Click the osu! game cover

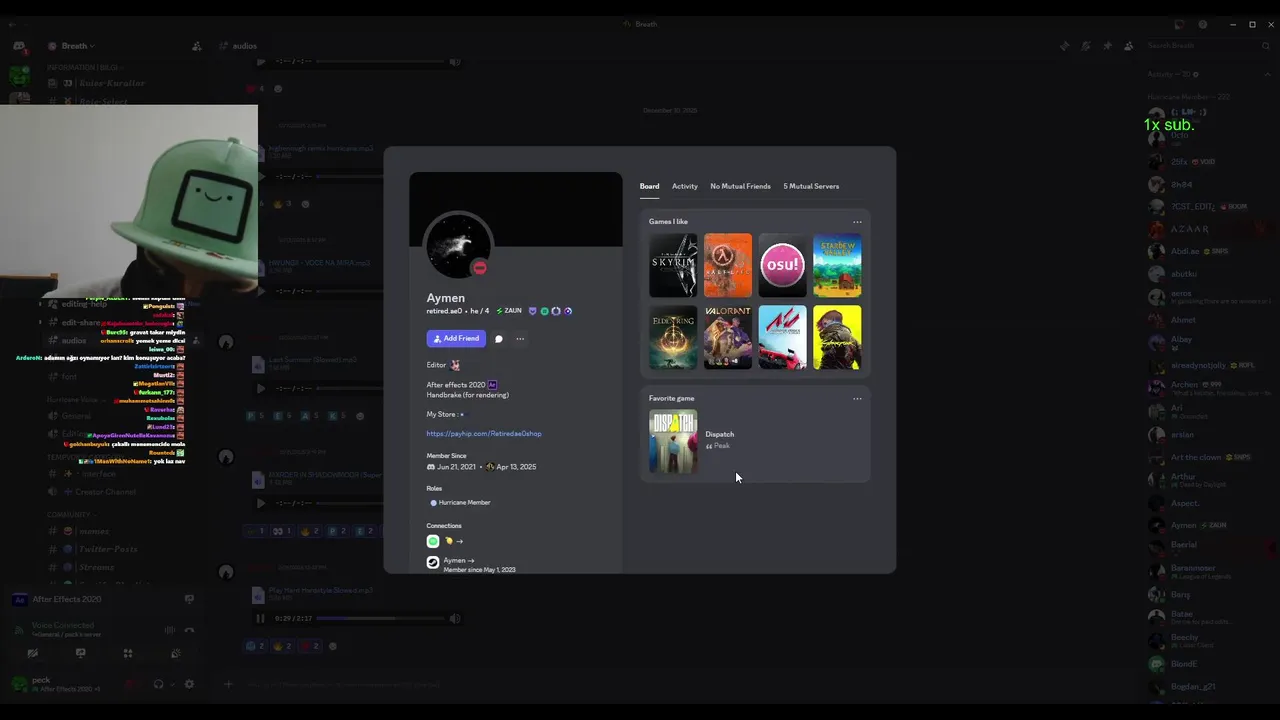pos(782,266)
